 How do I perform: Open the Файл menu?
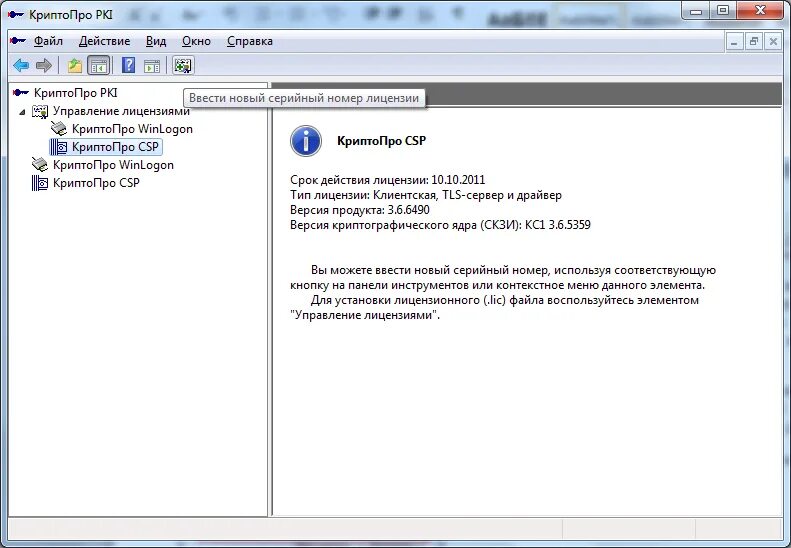48,41
